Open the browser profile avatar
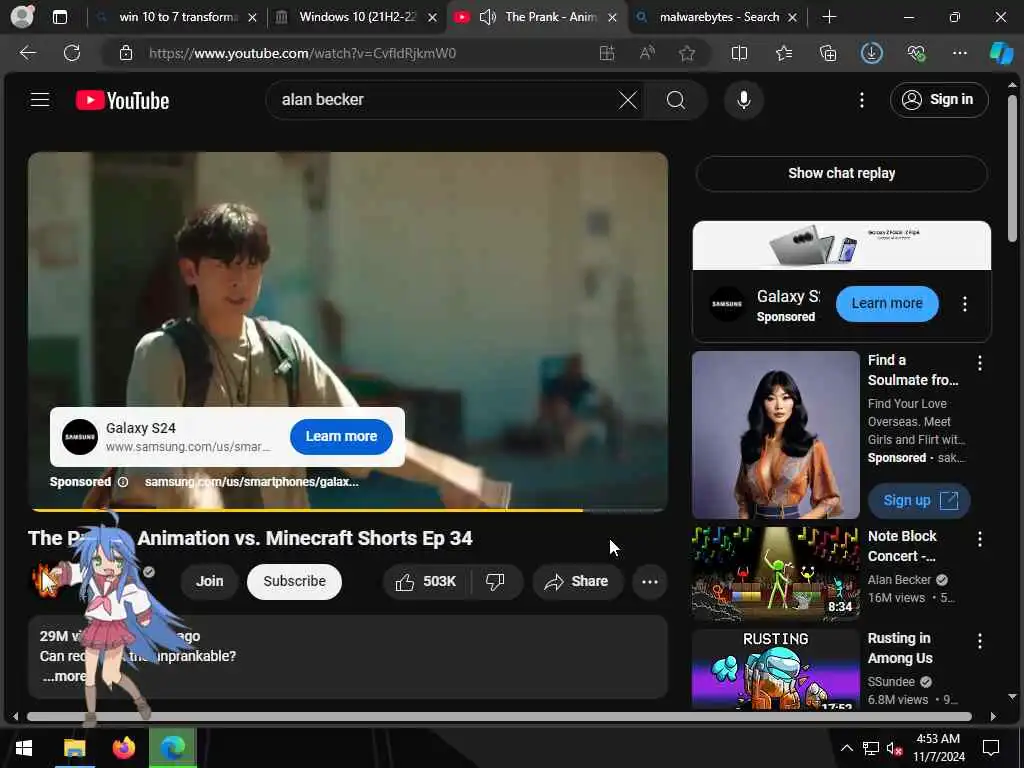This screenshot has width=1024, height=768. (22, 16)
